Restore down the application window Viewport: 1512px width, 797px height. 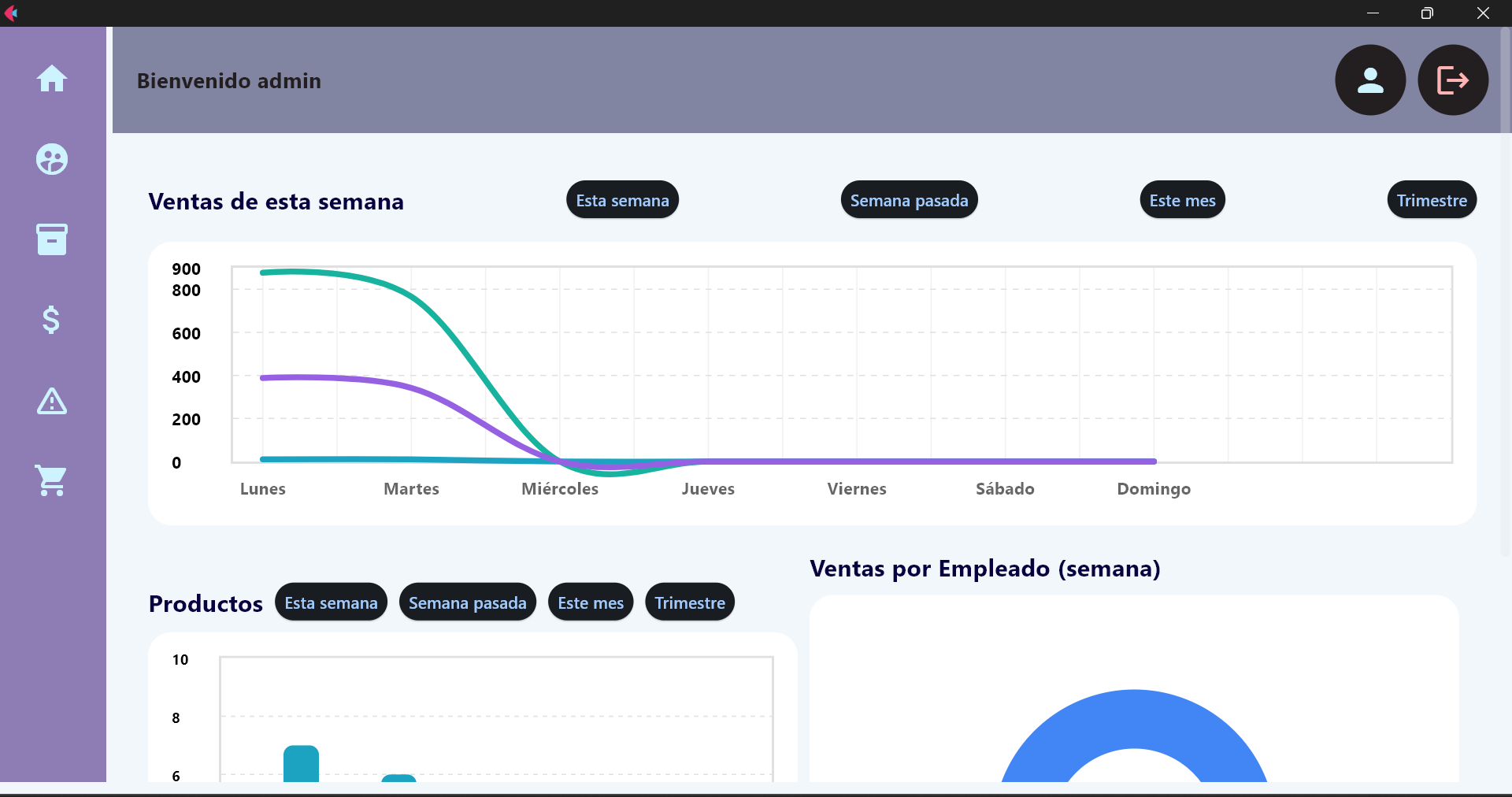coord(1427,13)
